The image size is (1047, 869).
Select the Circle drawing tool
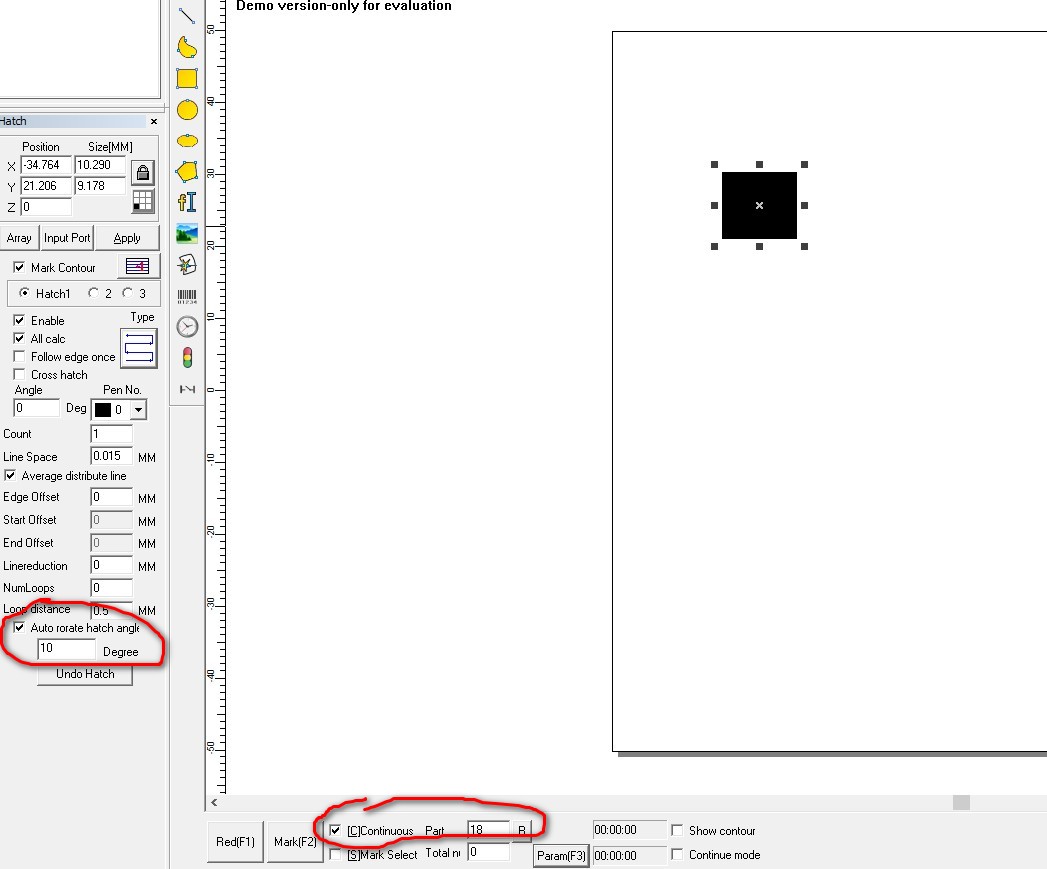(x=187, y=110)
